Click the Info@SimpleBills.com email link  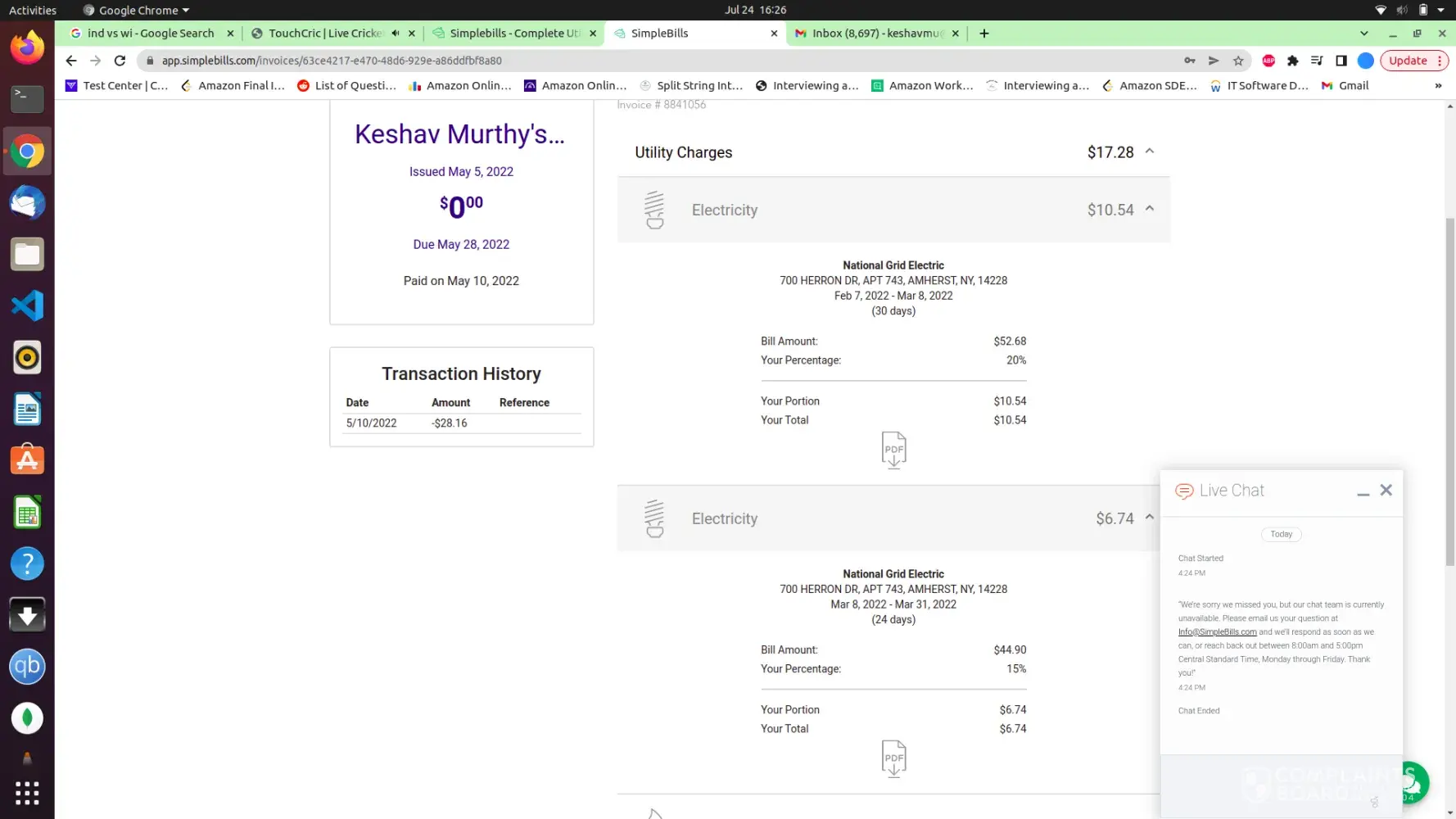pos(1217,632)
